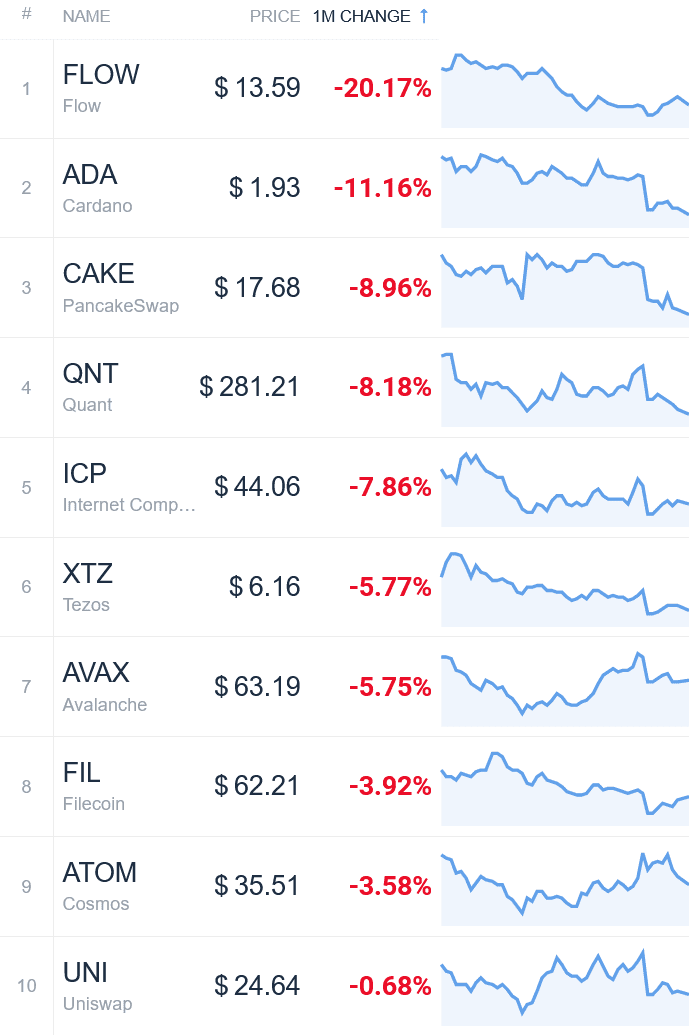The width and height of the screenshot is (689, 1036).
Task: Select the # rank column header
Action: click(26, 15)
